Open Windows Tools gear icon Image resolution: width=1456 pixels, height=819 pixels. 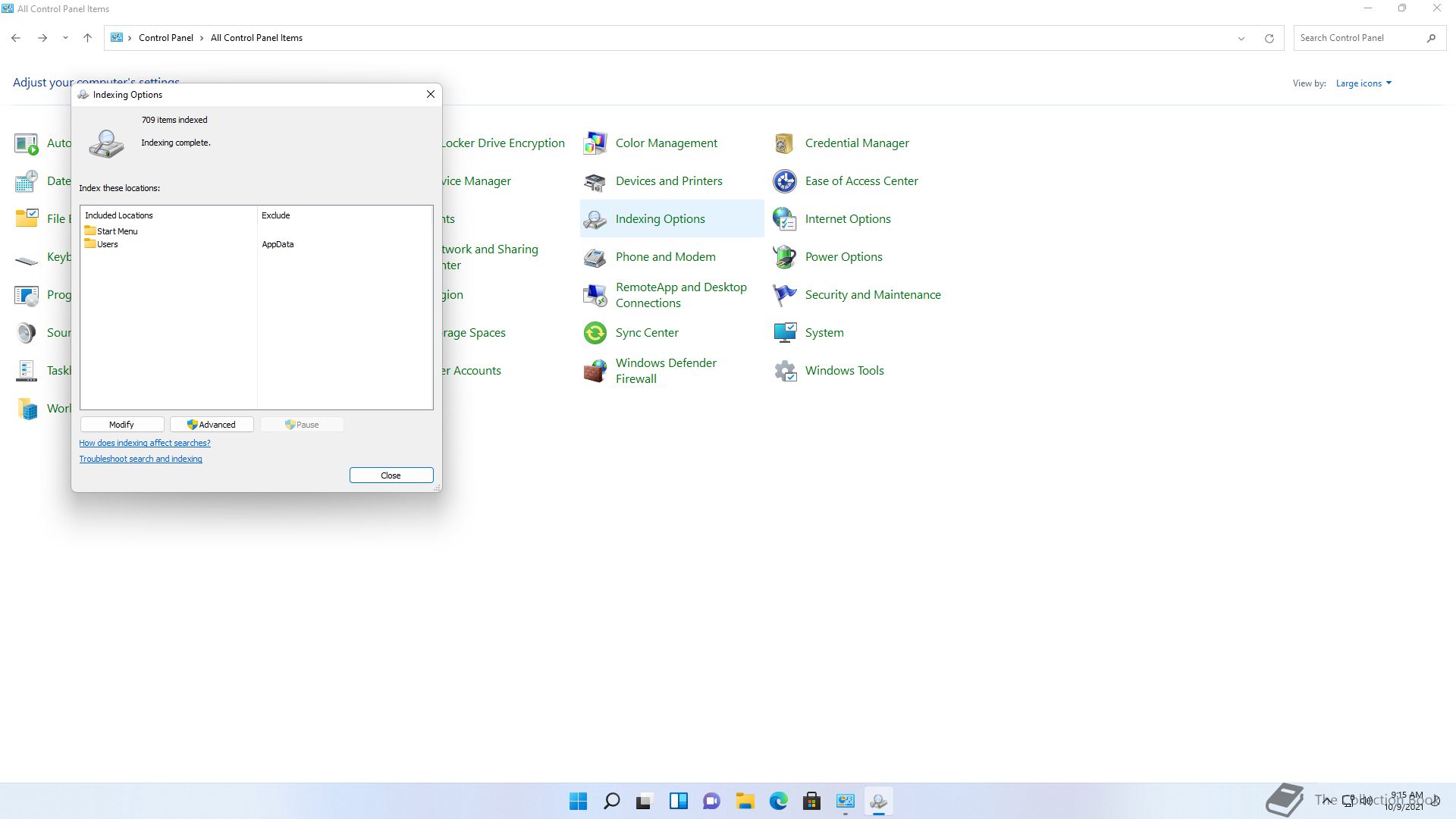coord(785,371)
